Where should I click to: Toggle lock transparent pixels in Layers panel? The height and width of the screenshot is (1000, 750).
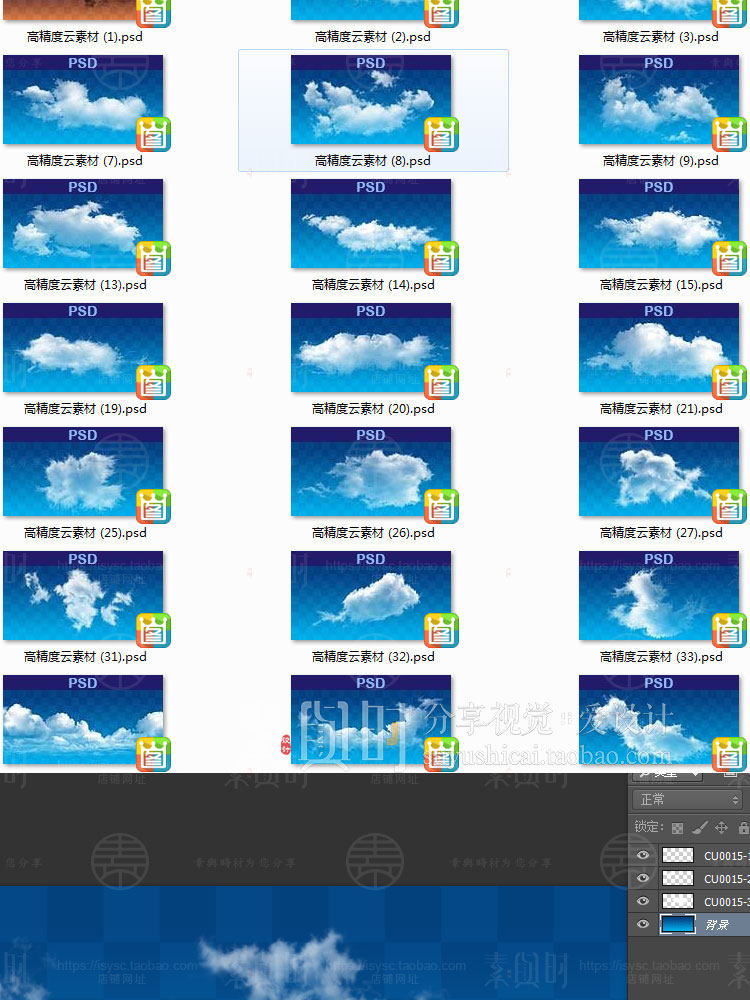677,828
